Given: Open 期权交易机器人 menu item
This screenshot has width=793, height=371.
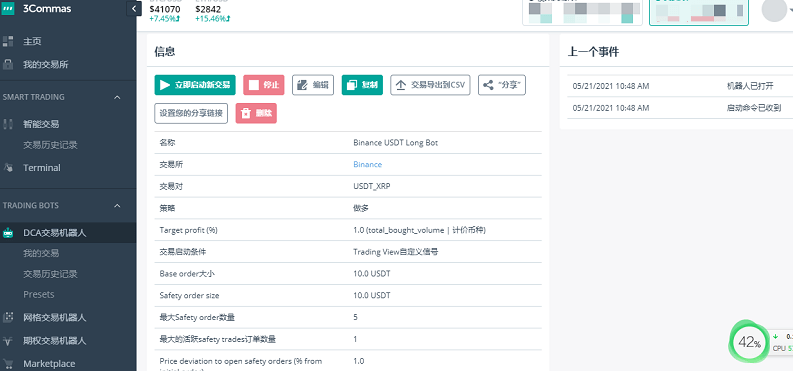Looking at the screenshot, I should 55,341.
